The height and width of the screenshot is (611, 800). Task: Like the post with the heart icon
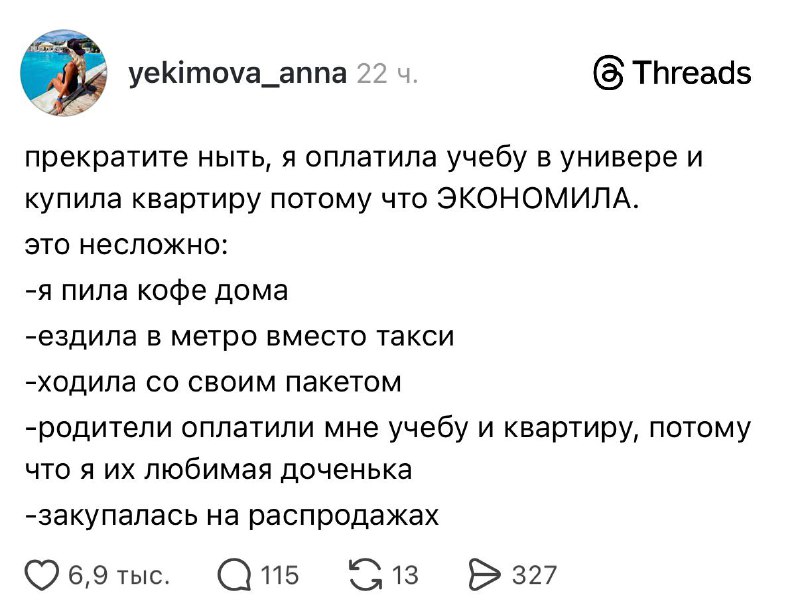coord(40,576)
